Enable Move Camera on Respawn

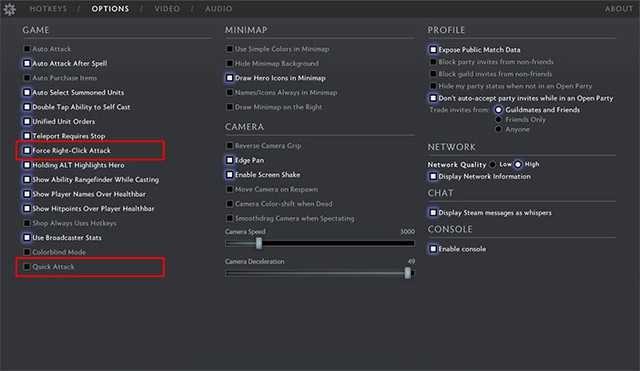(229, 189)
